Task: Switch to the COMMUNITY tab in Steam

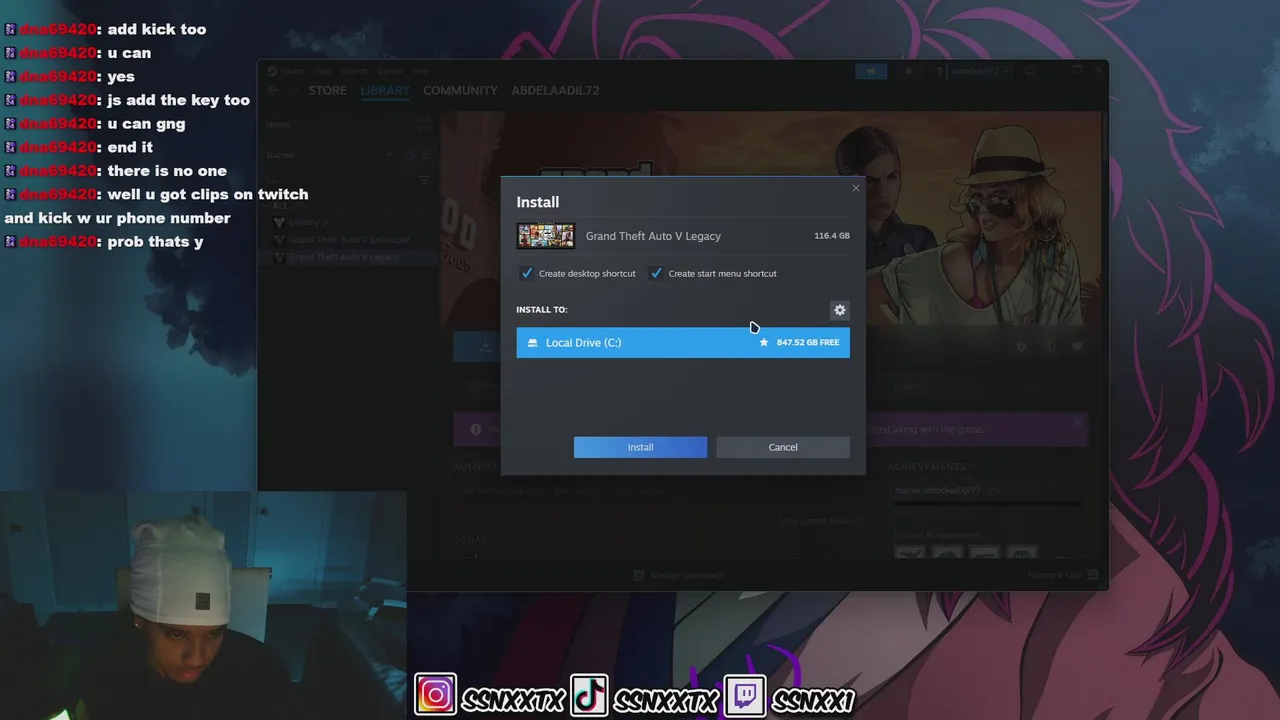Action: tap(460, 90)
